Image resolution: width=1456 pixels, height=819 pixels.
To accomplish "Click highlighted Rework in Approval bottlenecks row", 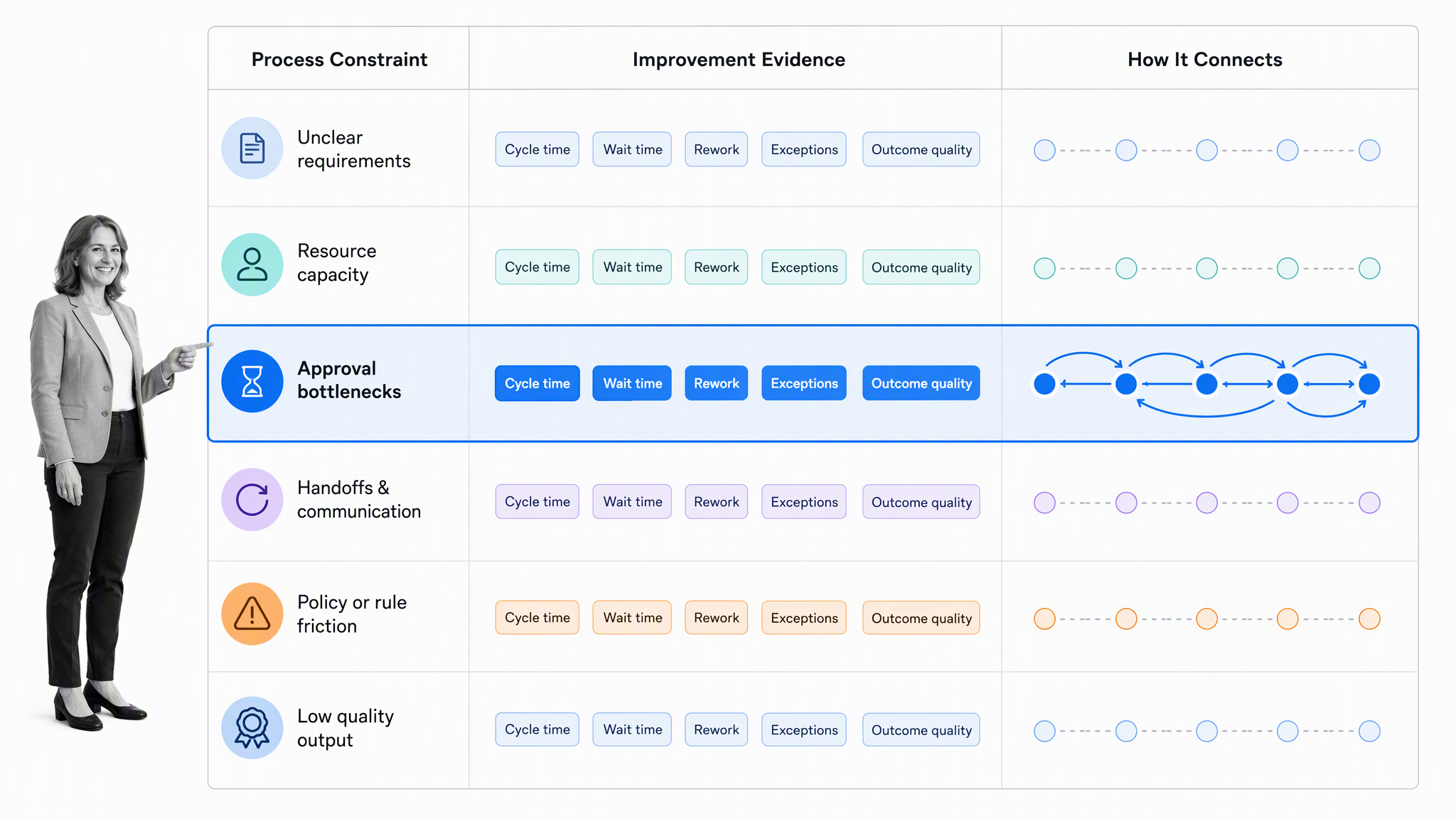I will 716,383.
